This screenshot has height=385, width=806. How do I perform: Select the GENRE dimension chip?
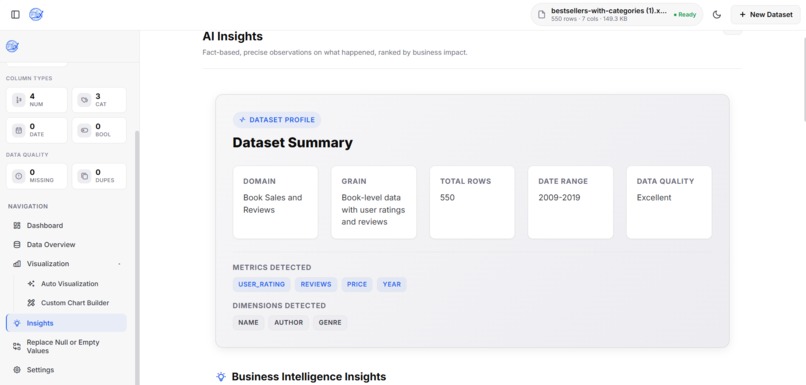click(x=330, y=323)
